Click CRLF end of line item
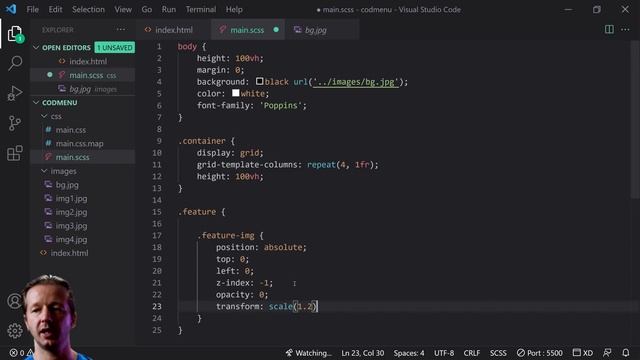 [x=471, y=353]
